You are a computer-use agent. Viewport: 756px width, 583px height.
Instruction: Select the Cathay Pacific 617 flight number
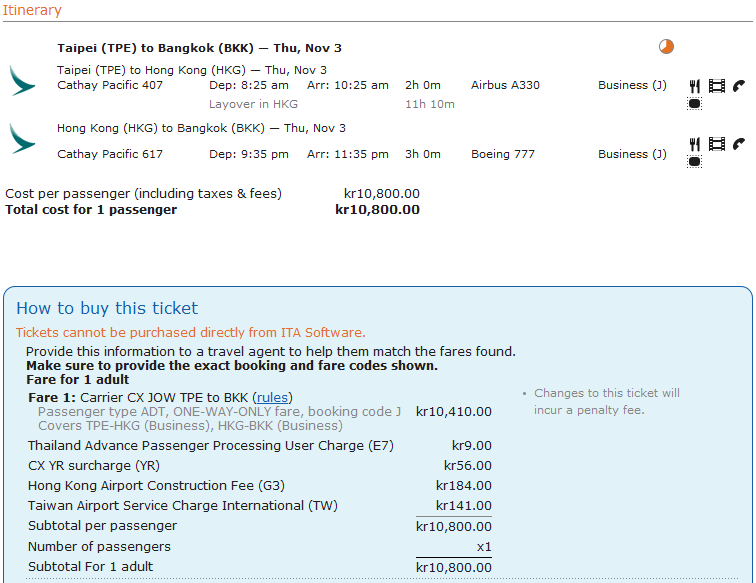(x=110, y=154)
